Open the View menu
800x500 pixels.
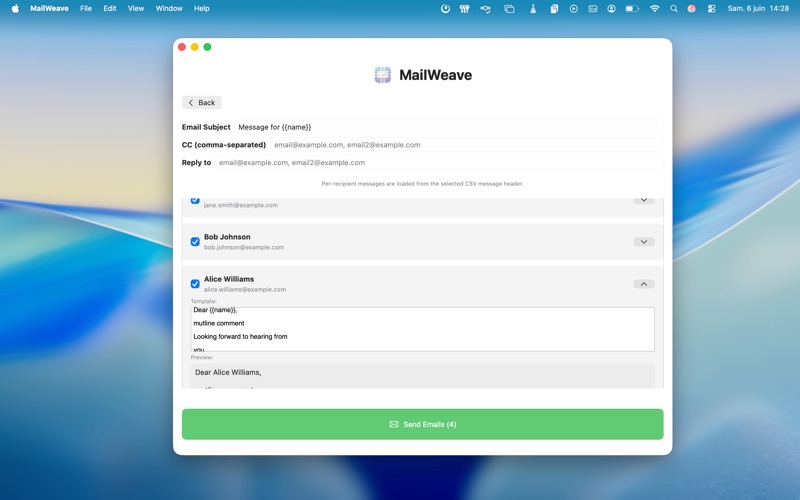click(x=136, y=8)
